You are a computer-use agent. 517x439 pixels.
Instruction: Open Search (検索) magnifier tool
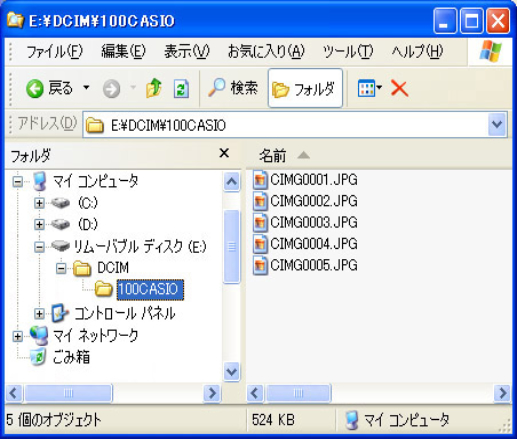coord(233,88)
